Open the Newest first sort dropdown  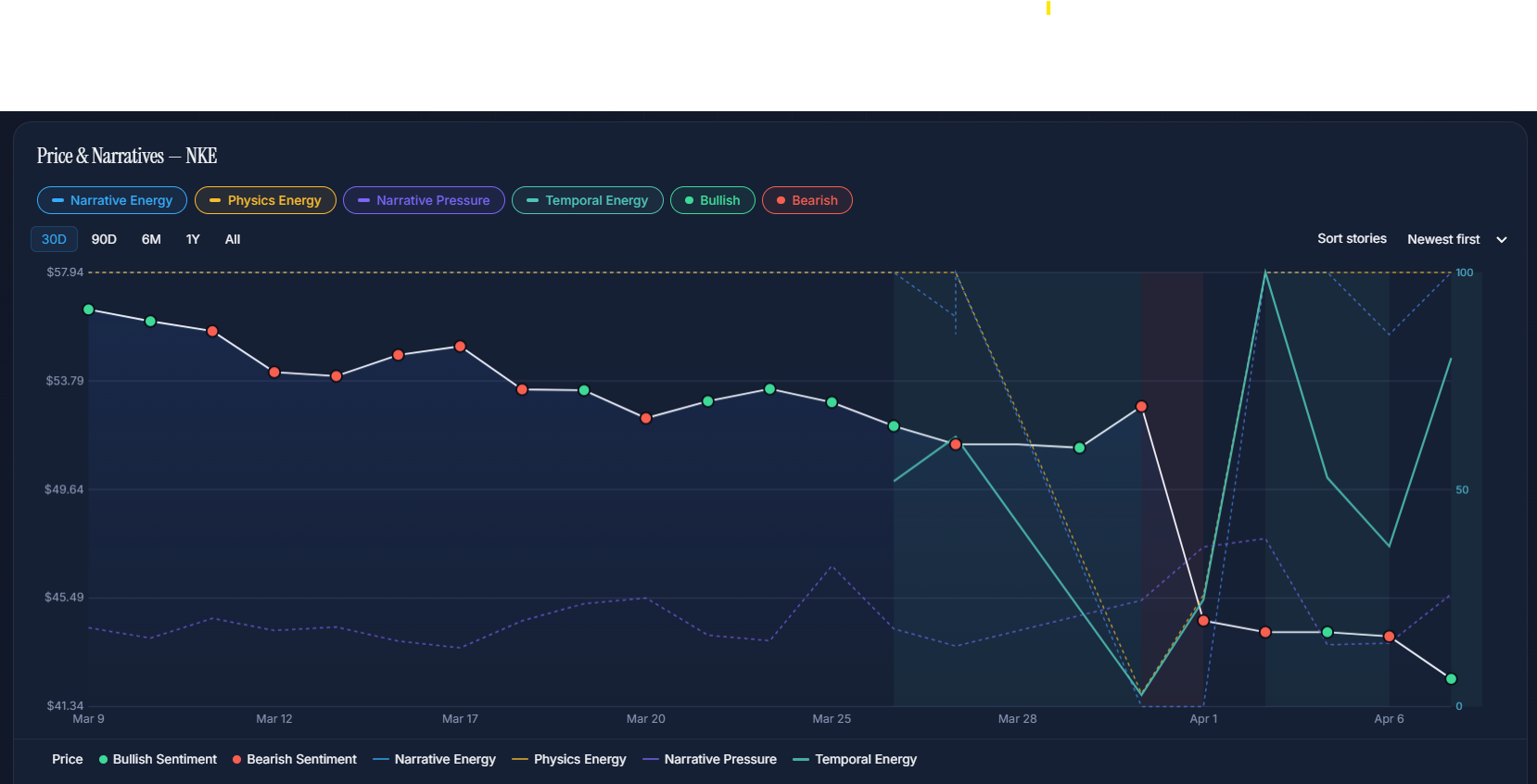(1443, 239)
